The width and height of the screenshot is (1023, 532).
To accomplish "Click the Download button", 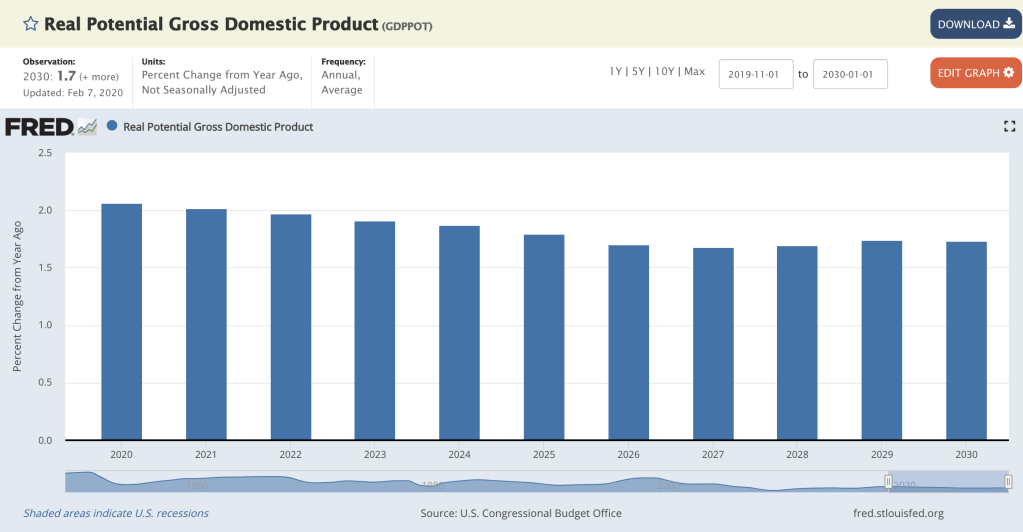I will (x=975, y=24).
